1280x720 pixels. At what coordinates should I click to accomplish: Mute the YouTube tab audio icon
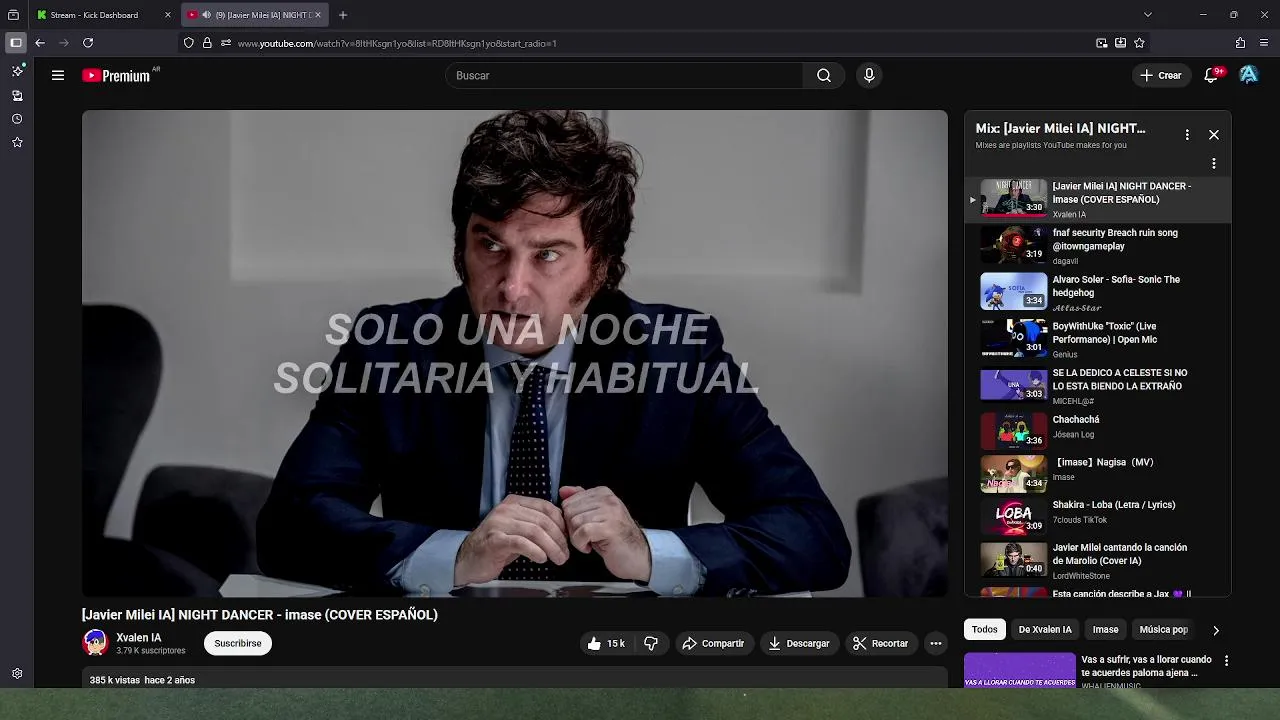[x=206, y=15]
